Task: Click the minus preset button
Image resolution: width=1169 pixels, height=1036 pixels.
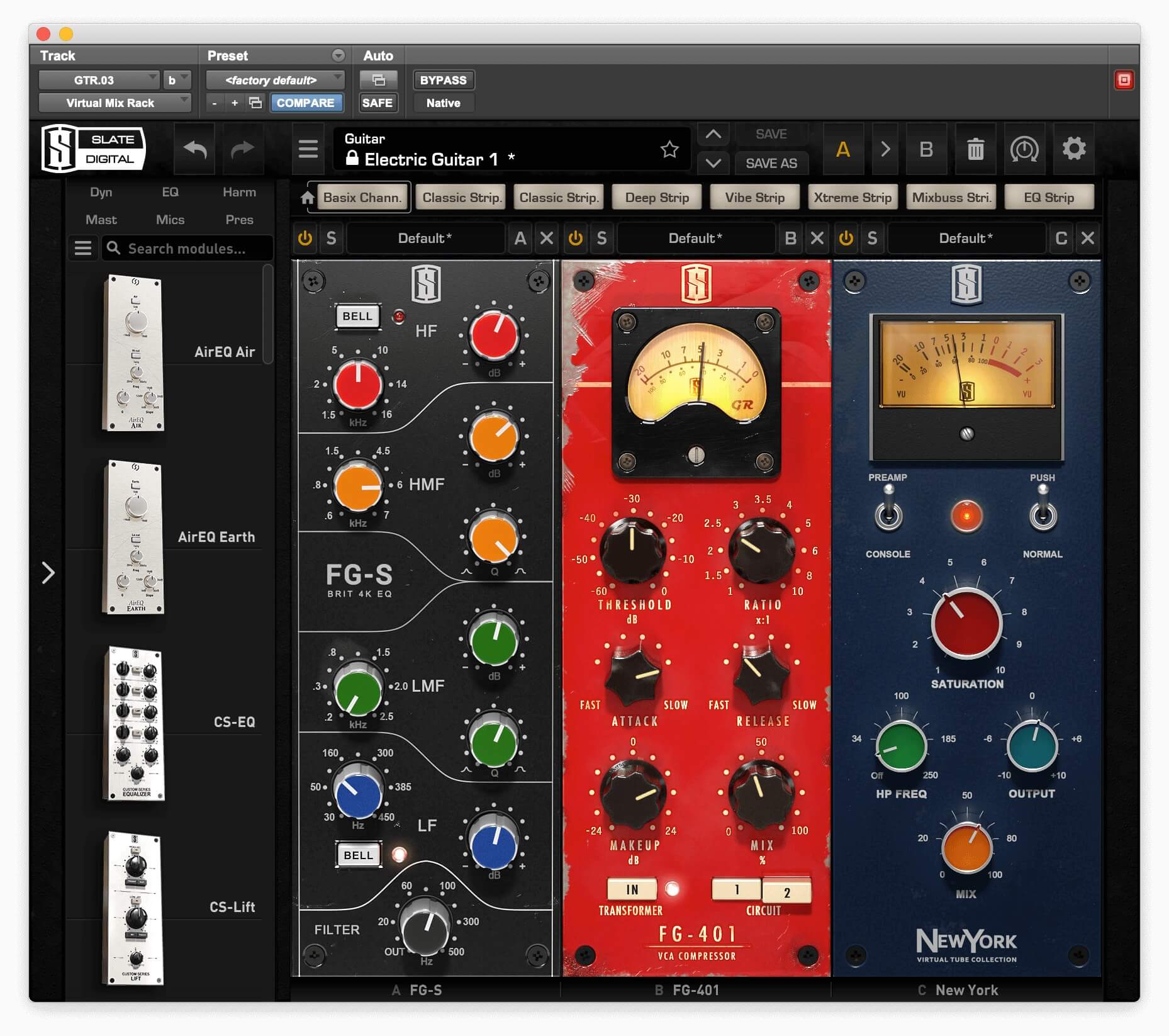Action: click(x=215, y=103)
